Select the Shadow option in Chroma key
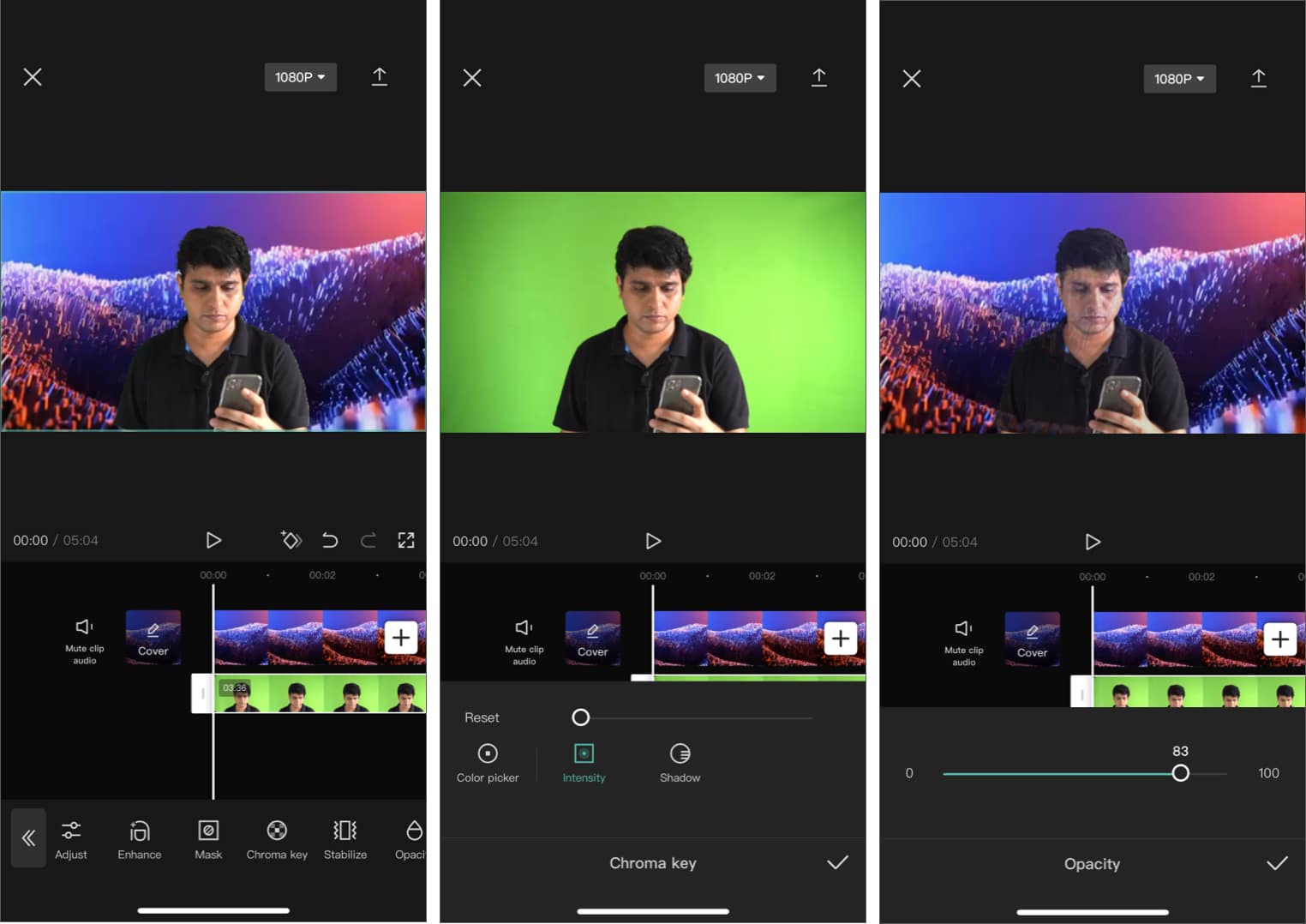This screenshot has width=1306, height=924. point(680,762)
